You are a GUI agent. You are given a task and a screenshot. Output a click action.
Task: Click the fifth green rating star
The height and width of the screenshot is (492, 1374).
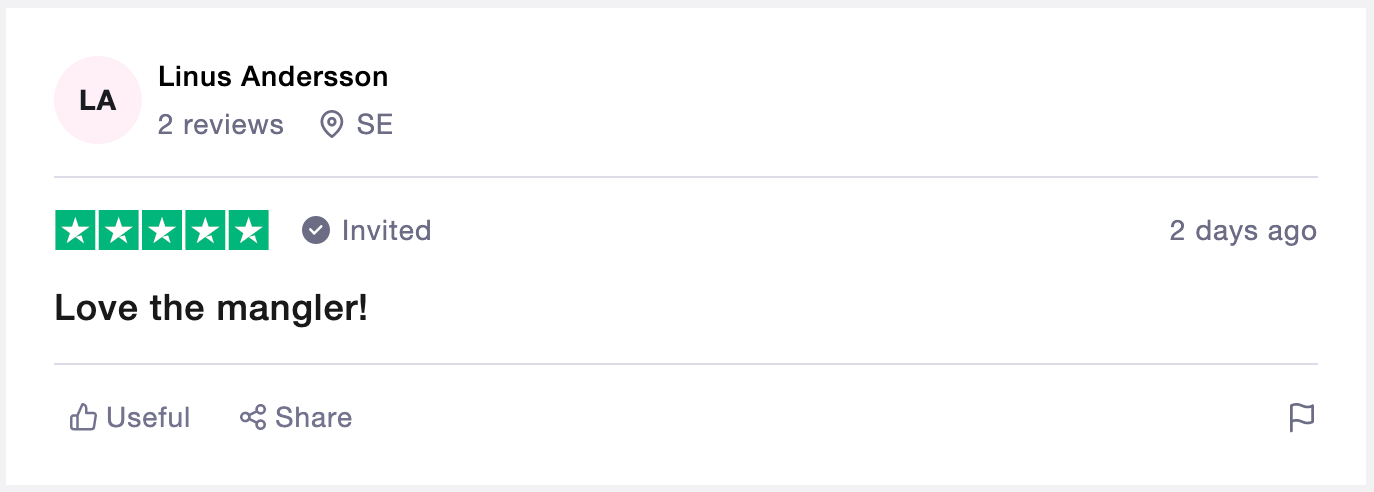[248, 231]
